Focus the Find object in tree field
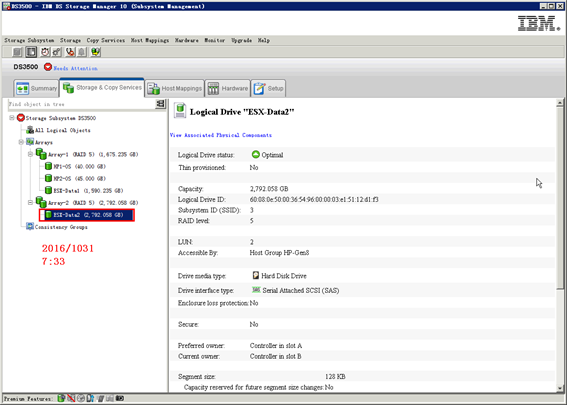567x405 pixels. [82, 104]
